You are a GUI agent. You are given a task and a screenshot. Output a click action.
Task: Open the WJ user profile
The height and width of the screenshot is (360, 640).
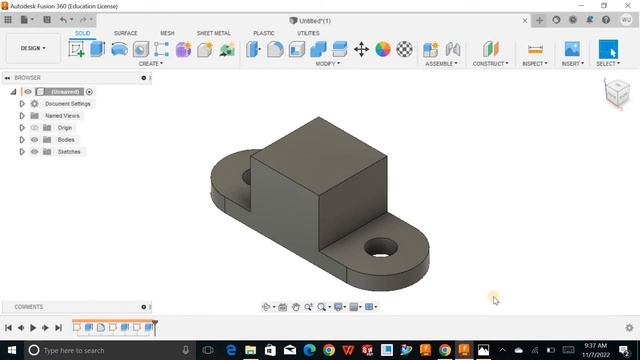(x=626, y=20)
